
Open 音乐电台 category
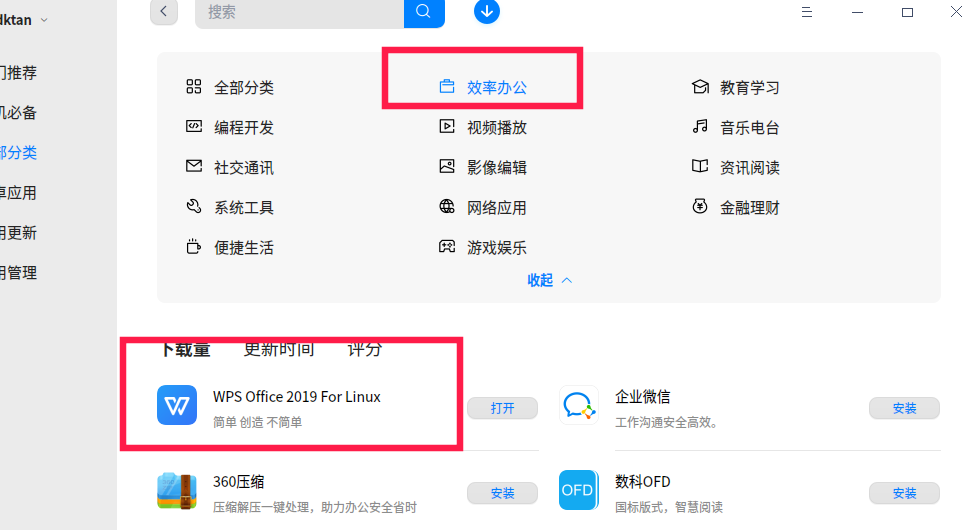point(750,128)
